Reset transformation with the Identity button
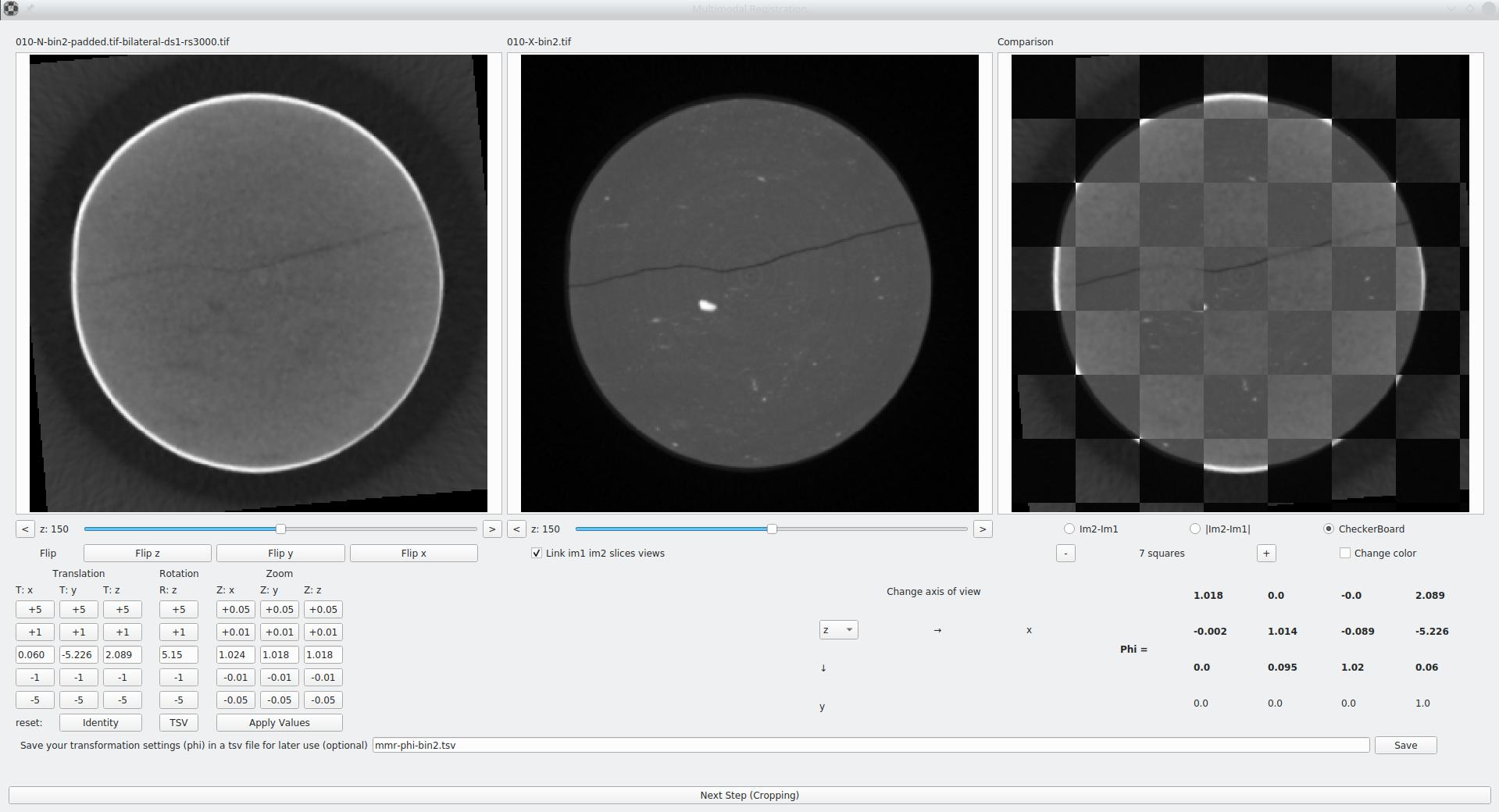Viewport: 1499px width, 812px height. (100, 723)
